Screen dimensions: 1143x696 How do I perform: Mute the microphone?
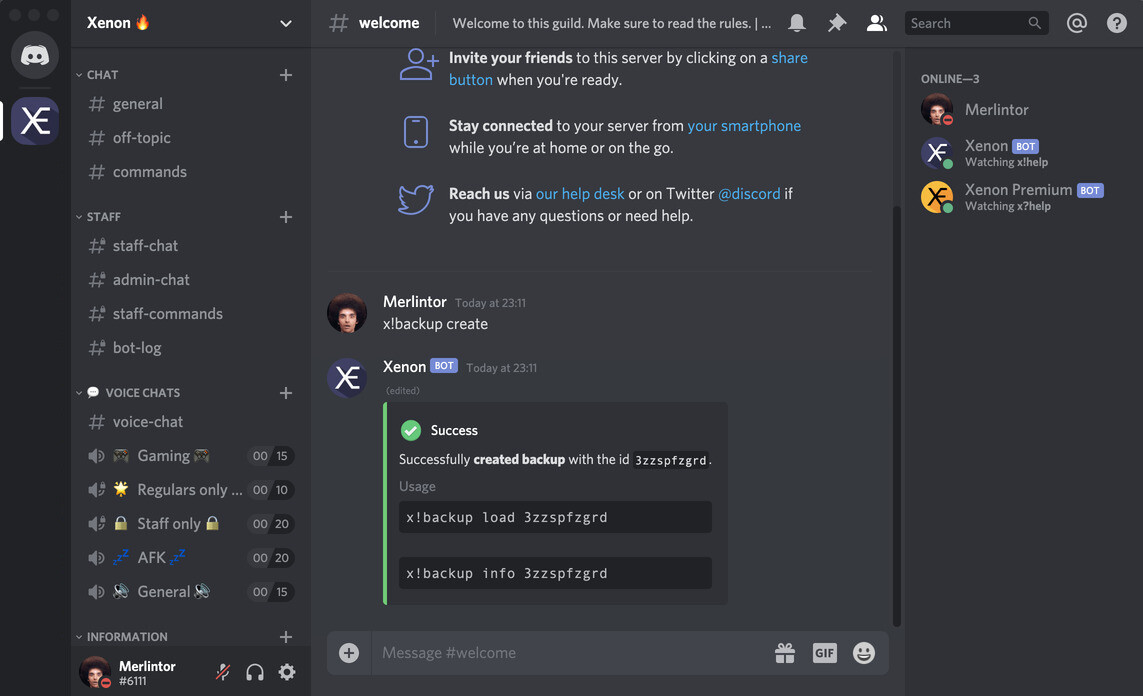click(222, 672)
